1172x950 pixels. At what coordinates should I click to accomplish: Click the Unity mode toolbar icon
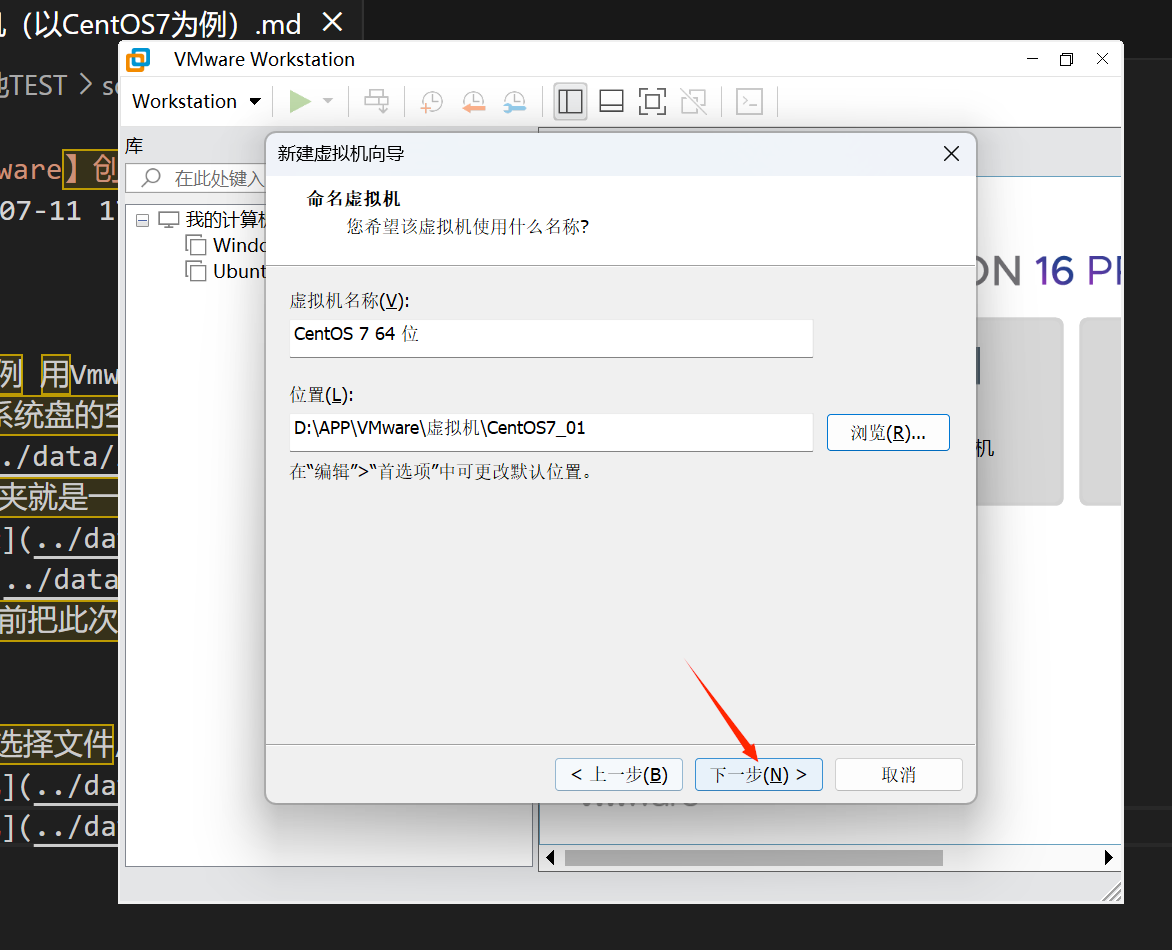[x=694, y=101]
